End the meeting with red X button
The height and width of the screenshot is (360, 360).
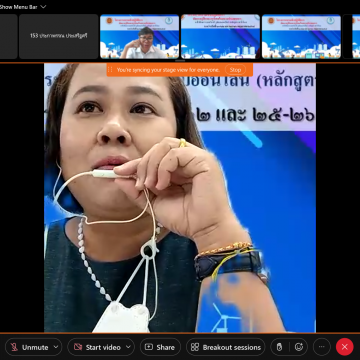click(345, 347)
